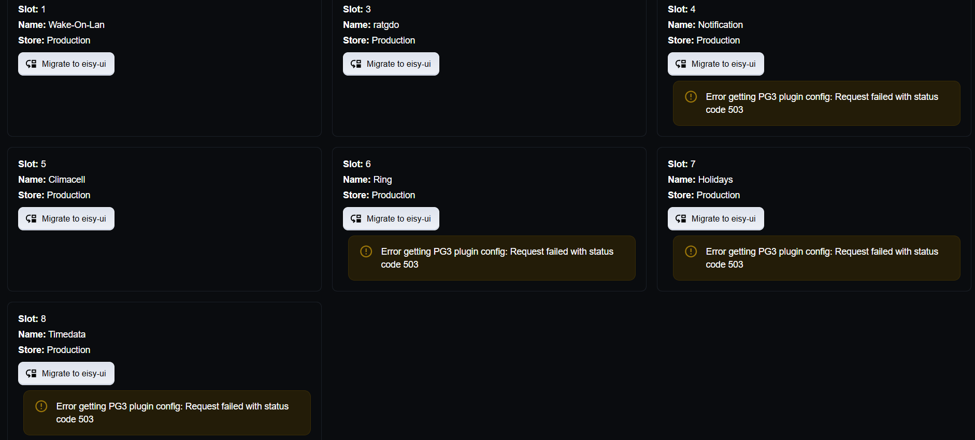Click the 'Slot: 3' label
Screen dimensions: 975x440
(x=357, y=9)
